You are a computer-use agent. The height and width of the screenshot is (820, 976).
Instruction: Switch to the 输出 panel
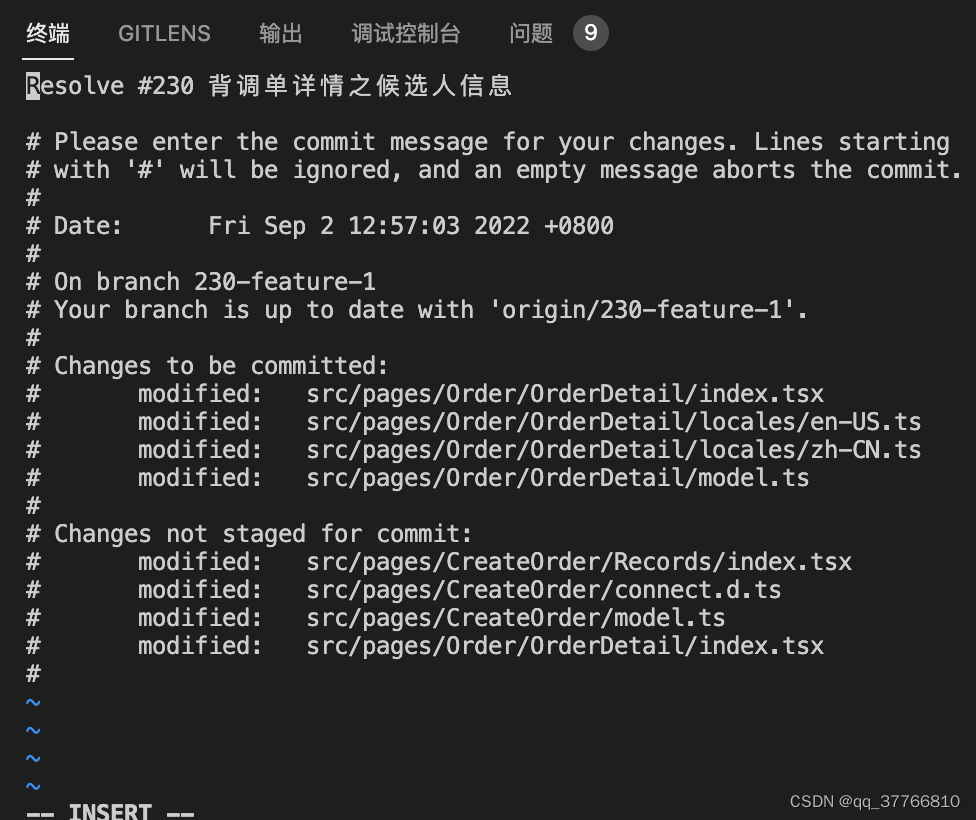click(280, 33)
